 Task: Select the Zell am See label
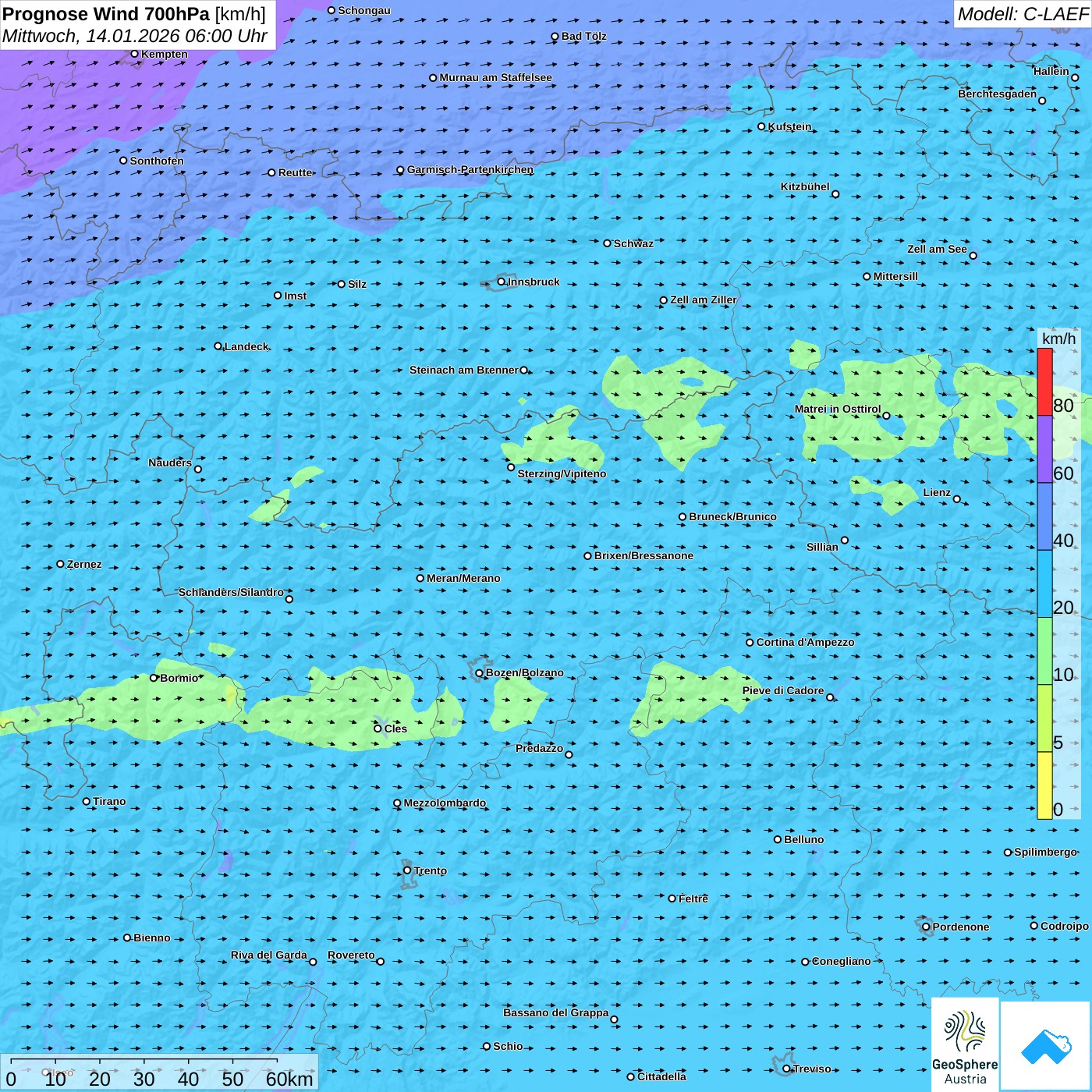coord(937,249)
